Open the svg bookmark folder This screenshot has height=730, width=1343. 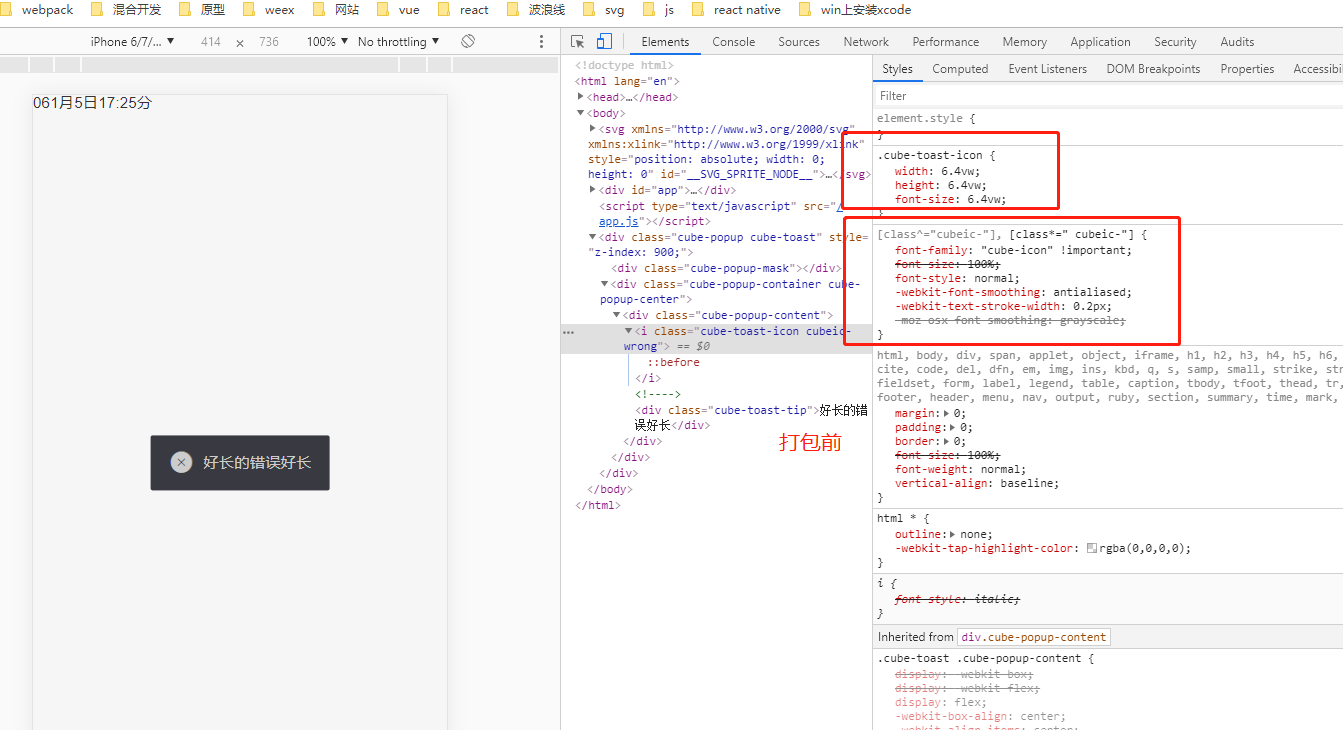click(603, 10)
